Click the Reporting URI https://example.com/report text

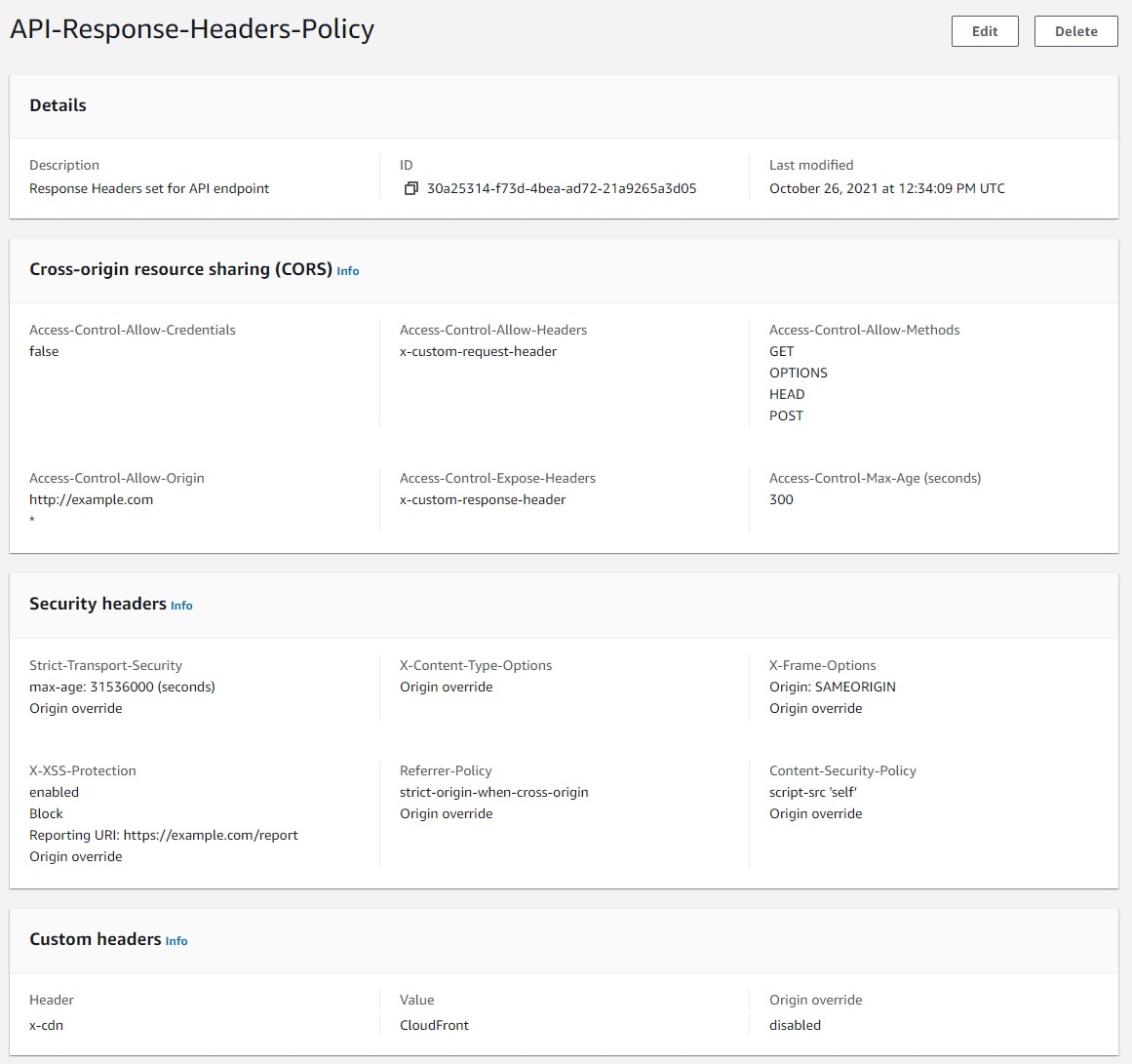[163, 835]
